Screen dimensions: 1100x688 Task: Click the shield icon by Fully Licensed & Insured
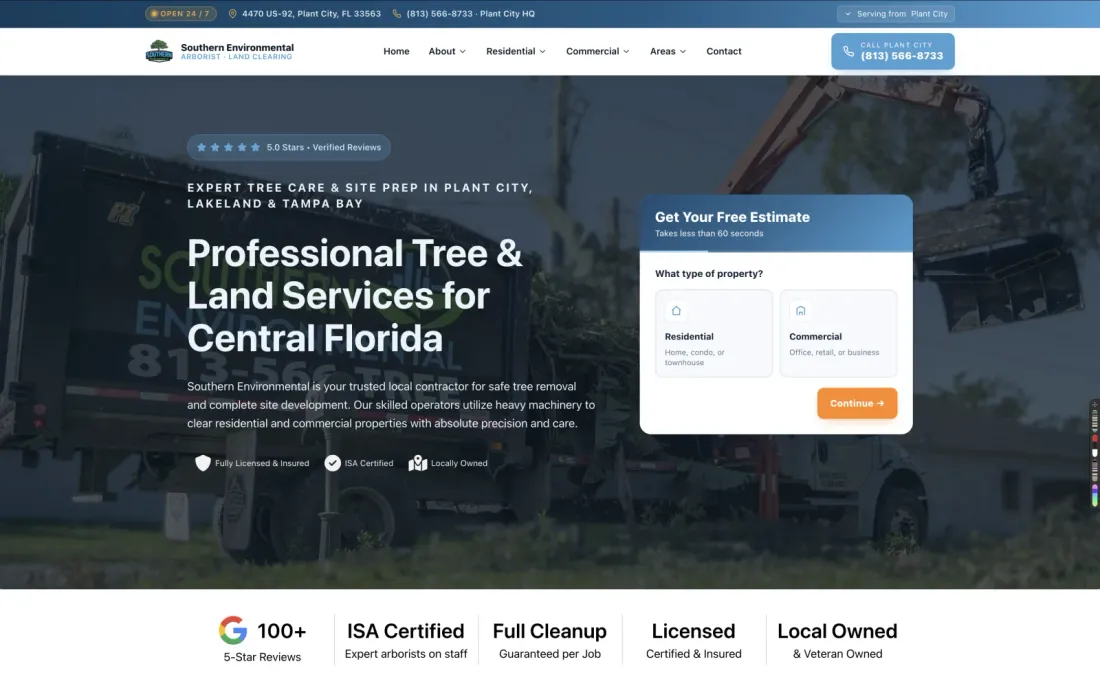pyautogui.click(x=203, y=463)
